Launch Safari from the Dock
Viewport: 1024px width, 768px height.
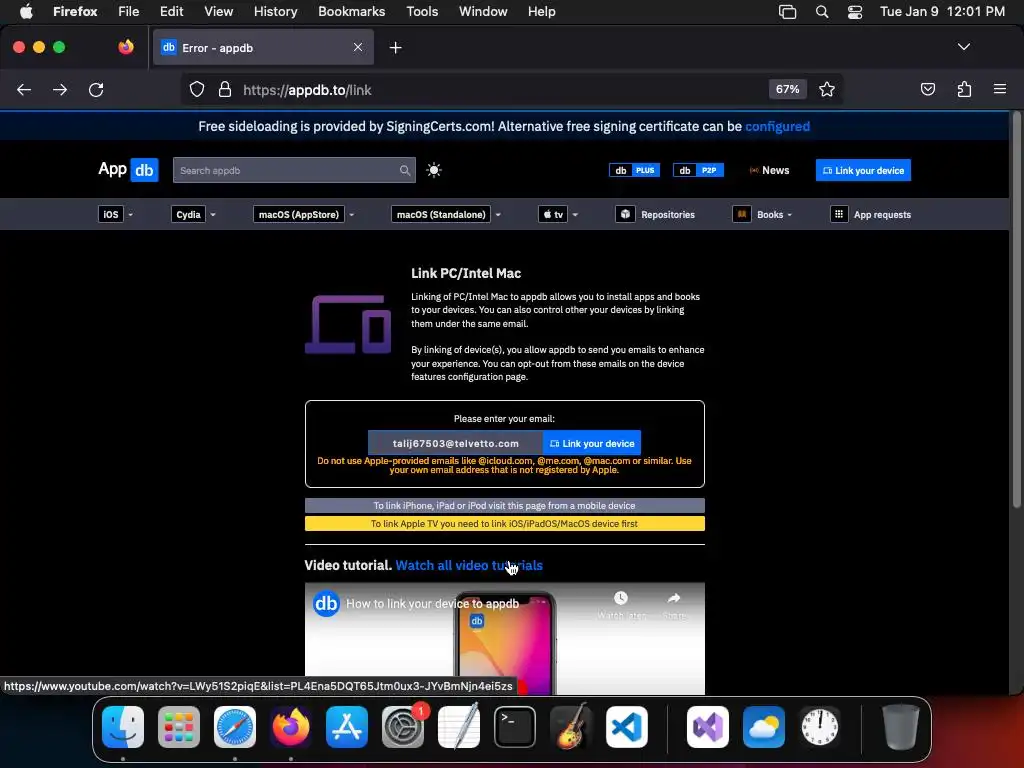235,727
